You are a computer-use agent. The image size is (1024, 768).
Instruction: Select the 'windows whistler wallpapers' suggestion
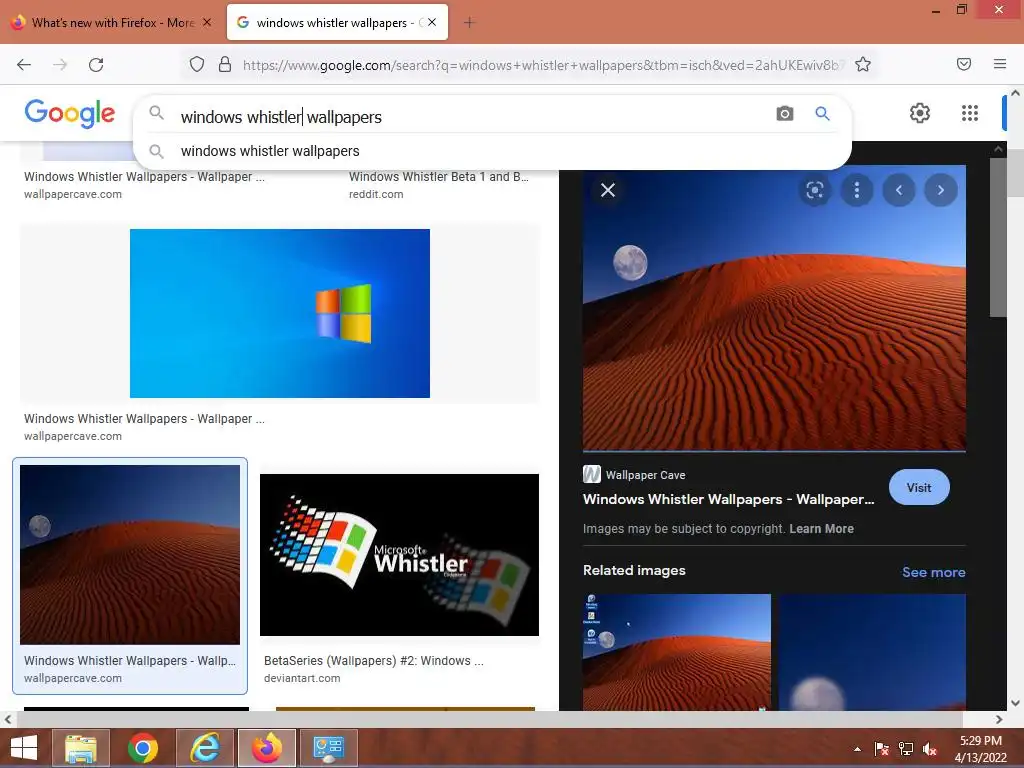(x=493, y=152)
